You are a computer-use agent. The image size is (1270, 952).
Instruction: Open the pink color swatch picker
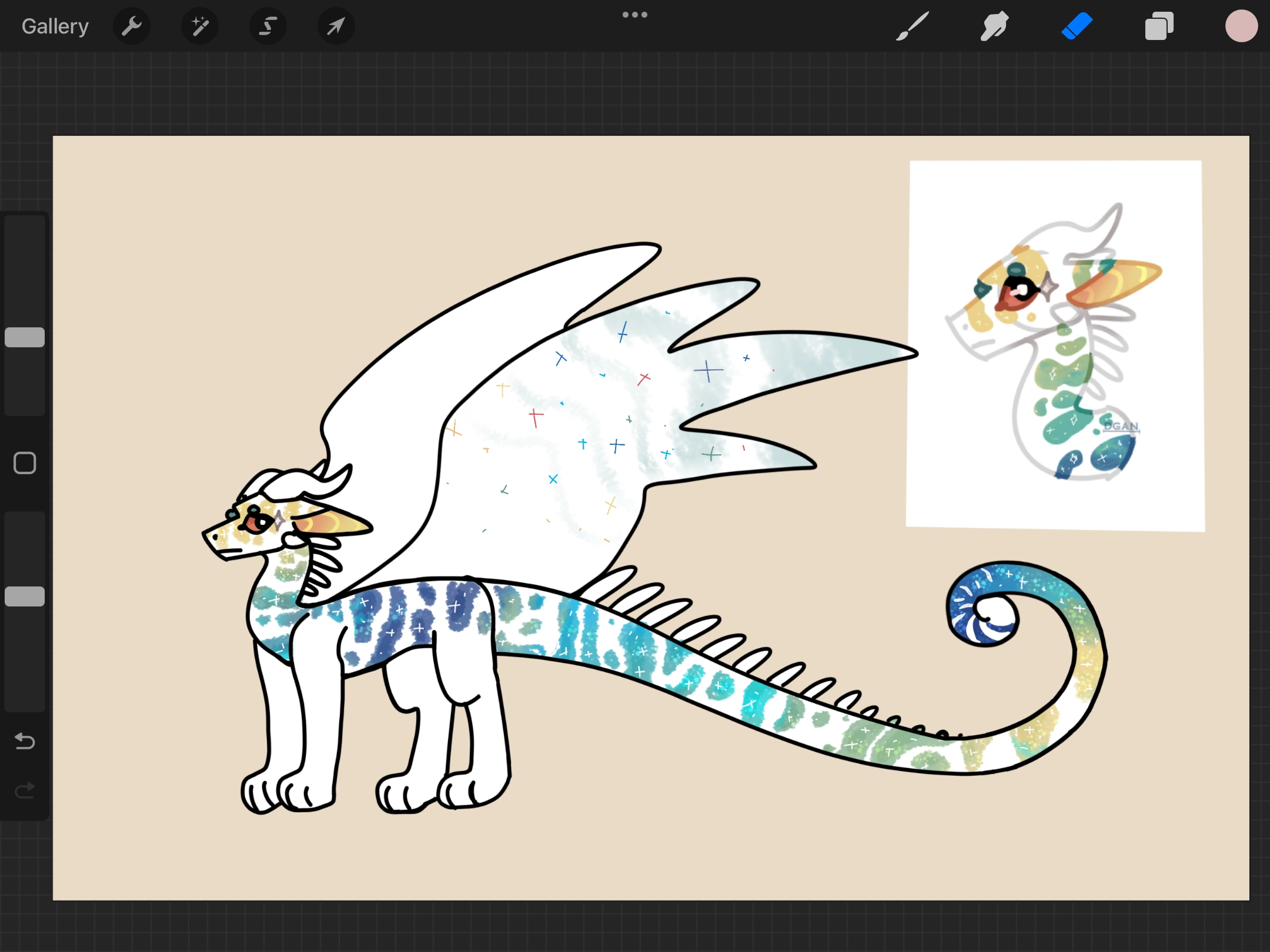(1241, 26)
